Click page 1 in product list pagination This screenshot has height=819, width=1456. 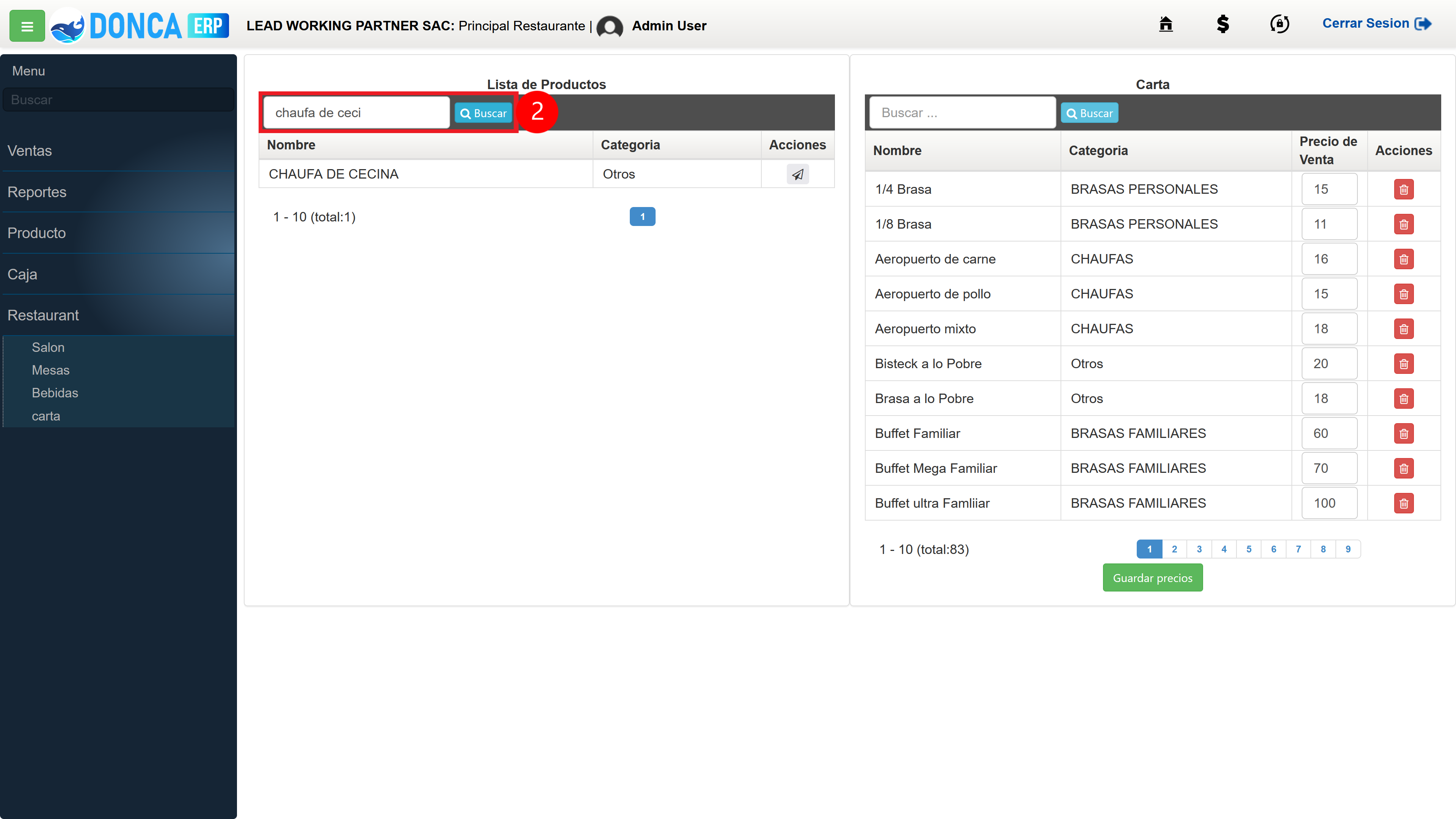click(x=642, y=217)
